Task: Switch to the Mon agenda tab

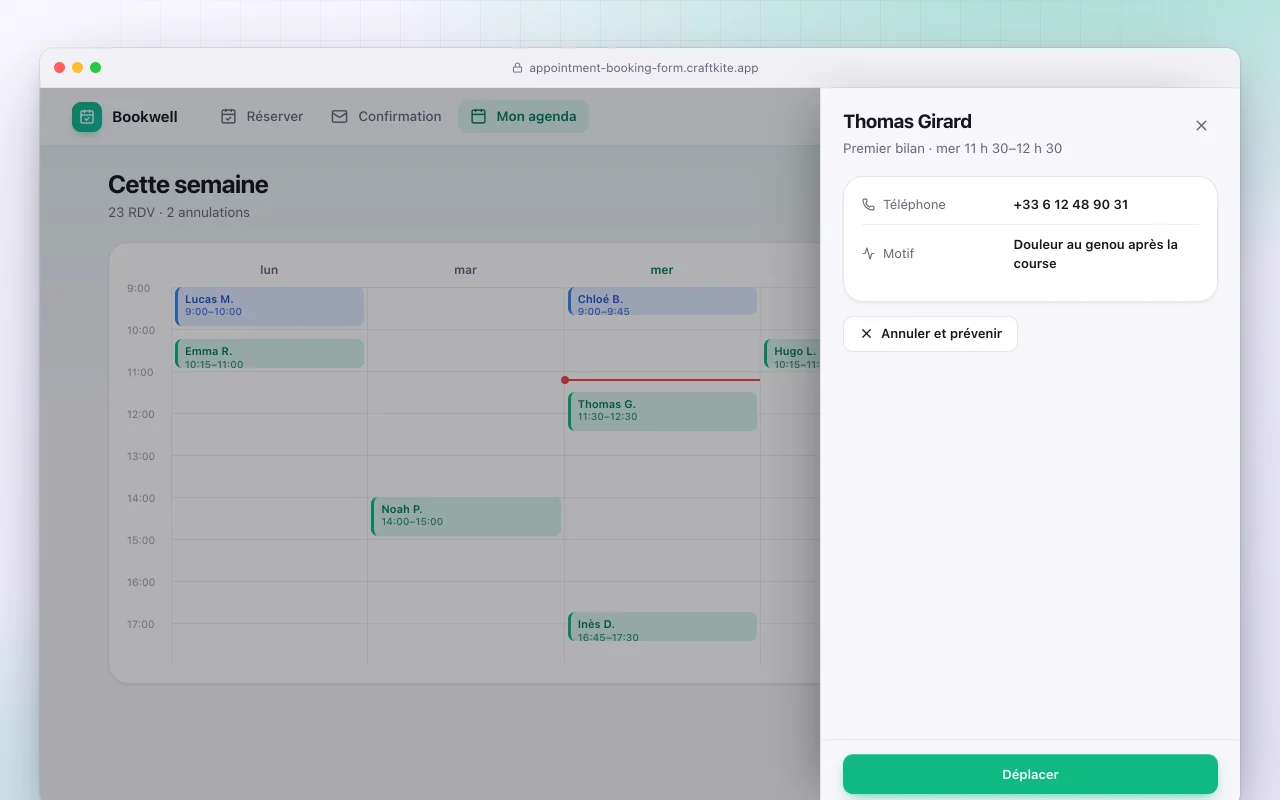Action: [x=523, y=117]
